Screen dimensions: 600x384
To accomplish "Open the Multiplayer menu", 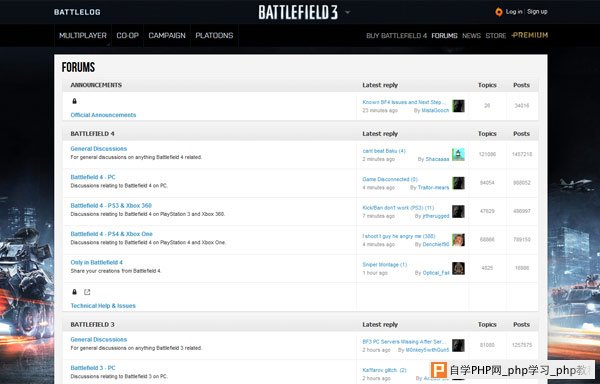I will tap(83, 36).
